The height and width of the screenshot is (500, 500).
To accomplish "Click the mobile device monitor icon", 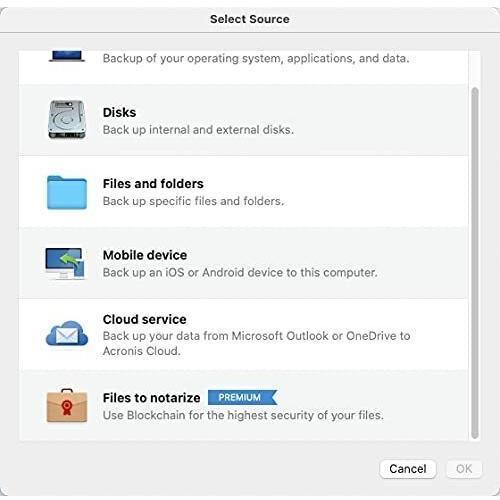I will [65, 263].
